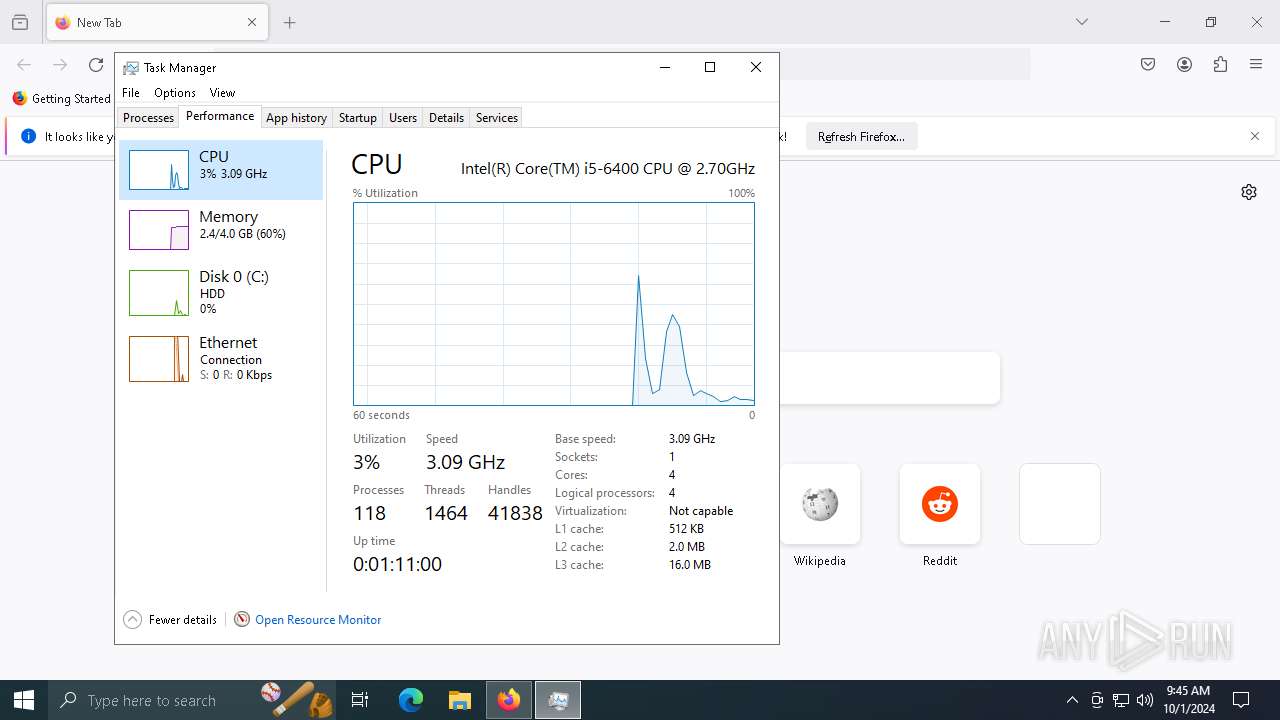Open the Firefox extensions icon
Viewport: 1280px width, 720px height.
[x=1220, y=65]
